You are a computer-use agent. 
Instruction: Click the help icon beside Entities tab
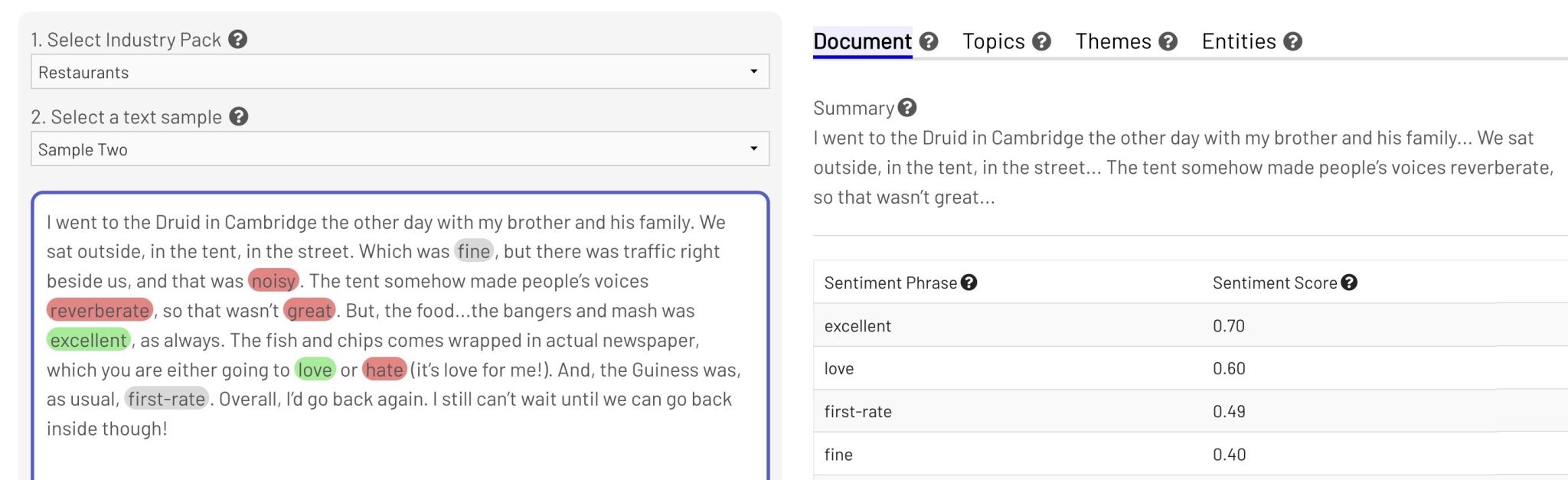(1292, 41)
